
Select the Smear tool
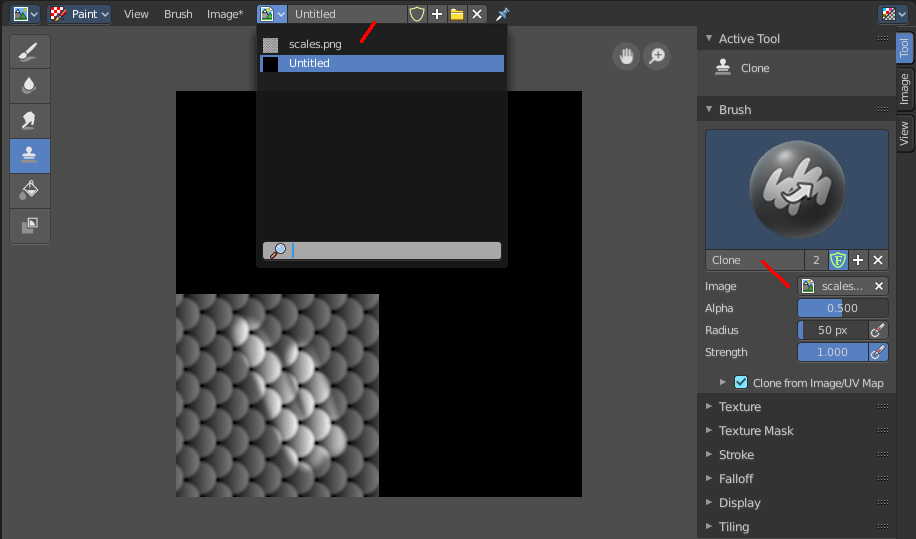point(29,121)
